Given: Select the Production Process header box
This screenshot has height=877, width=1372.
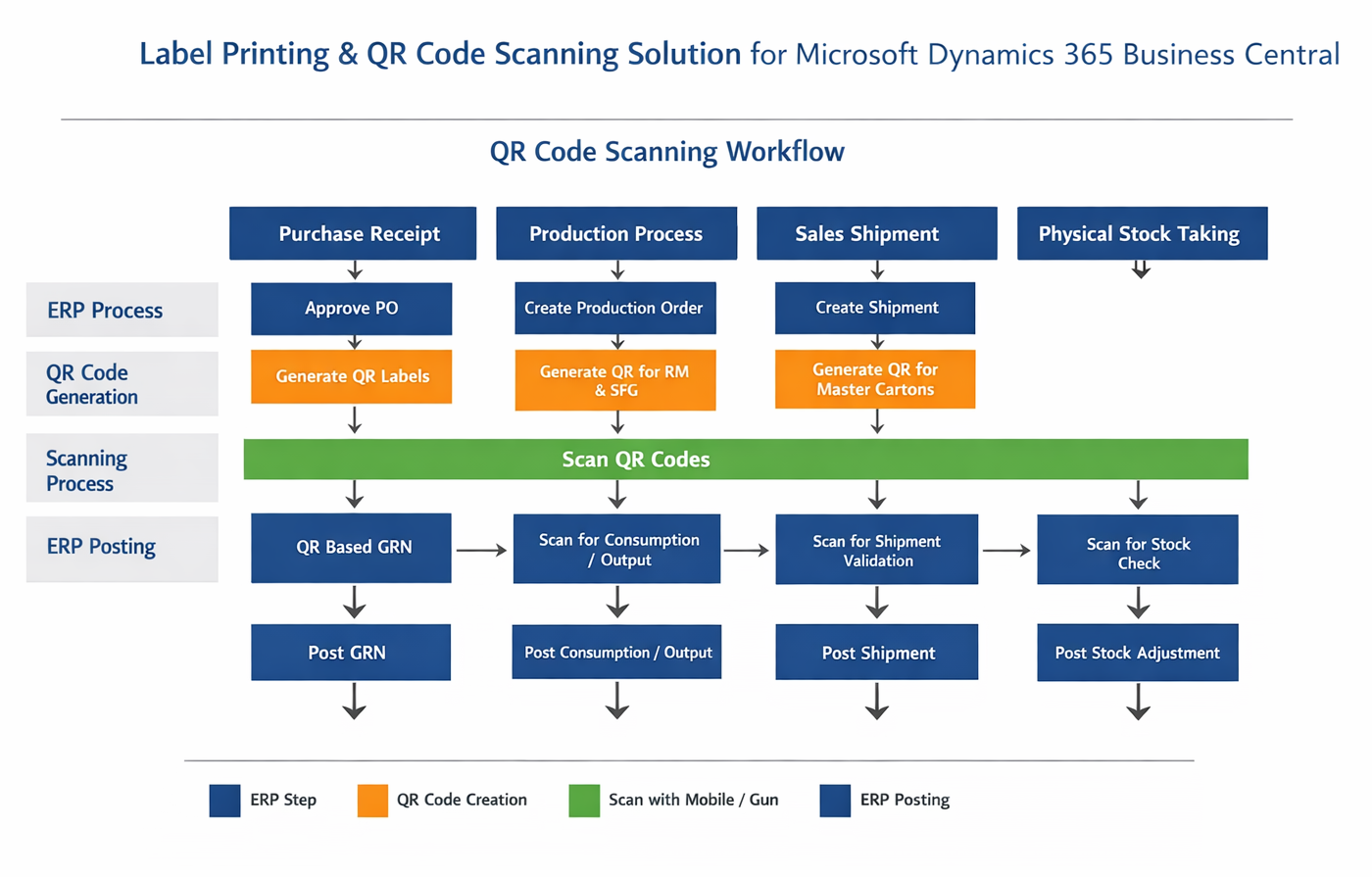Looking at the screenshot, I should [616, 233].
